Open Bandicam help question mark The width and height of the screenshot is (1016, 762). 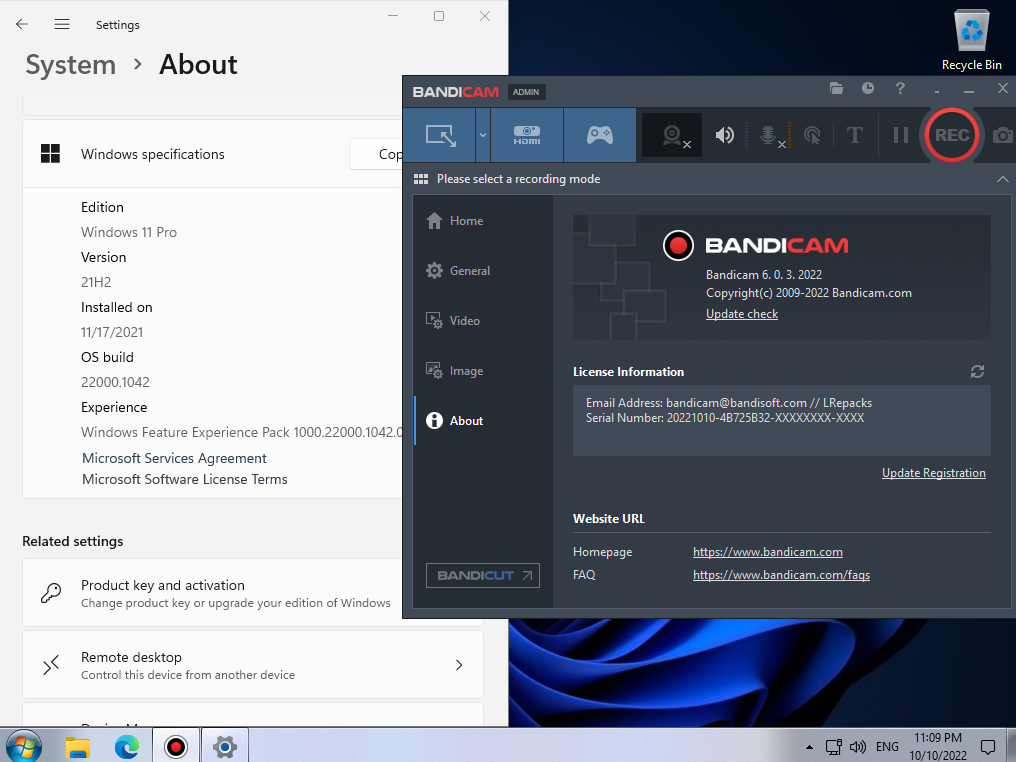pos(900,88)
